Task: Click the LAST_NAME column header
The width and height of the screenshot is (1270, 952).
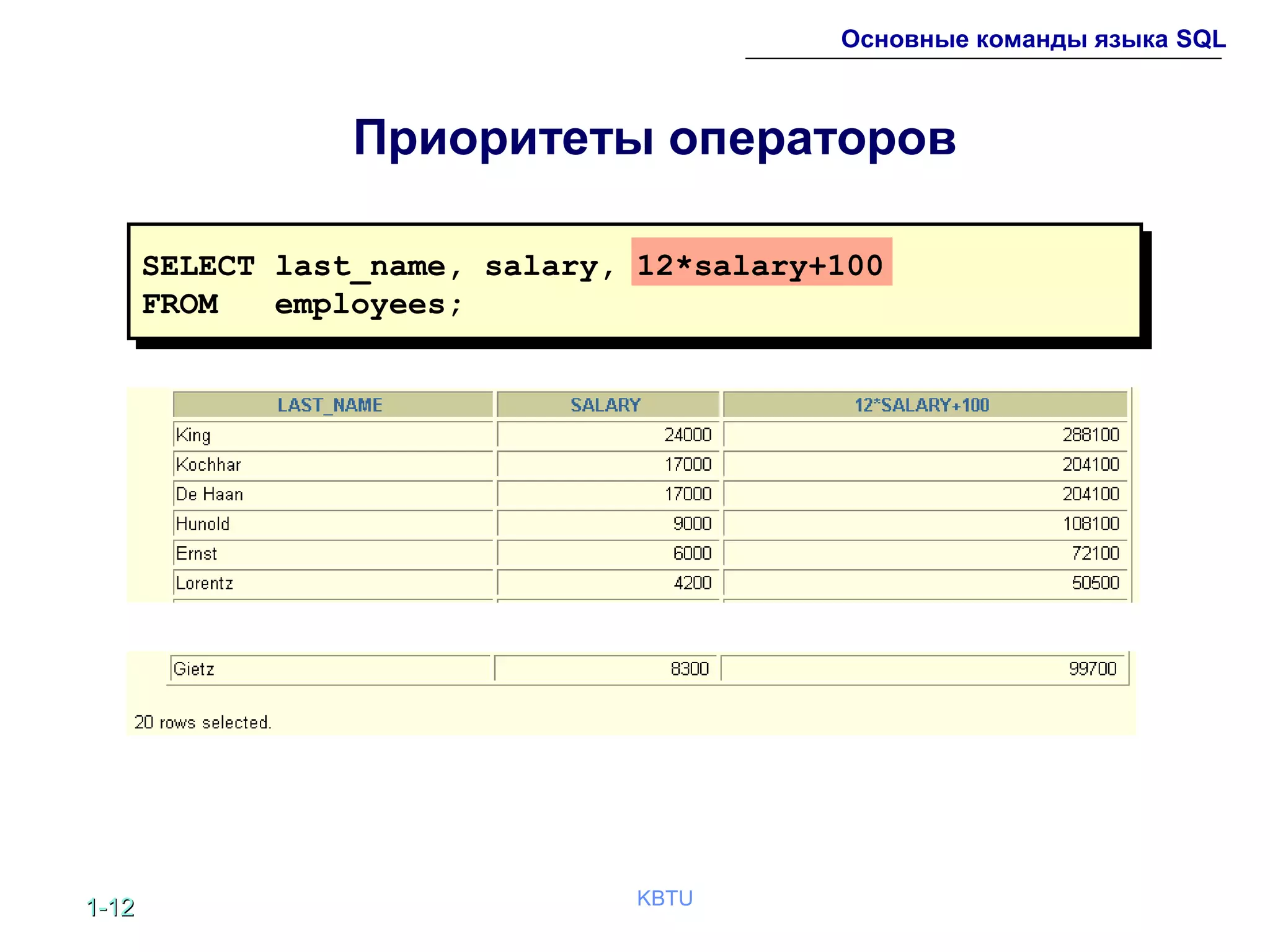Action: [x=333, y=405]
